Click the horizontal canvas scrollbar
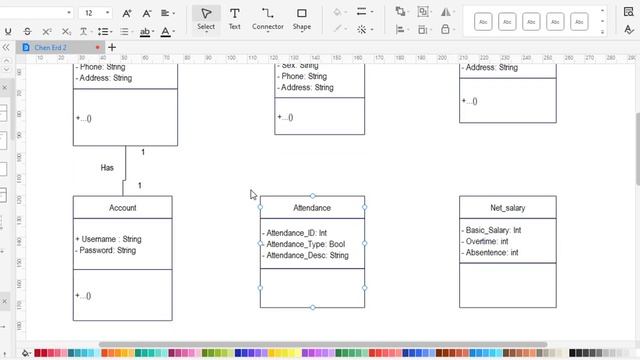The image size is (640, 360). coord(323,344)
